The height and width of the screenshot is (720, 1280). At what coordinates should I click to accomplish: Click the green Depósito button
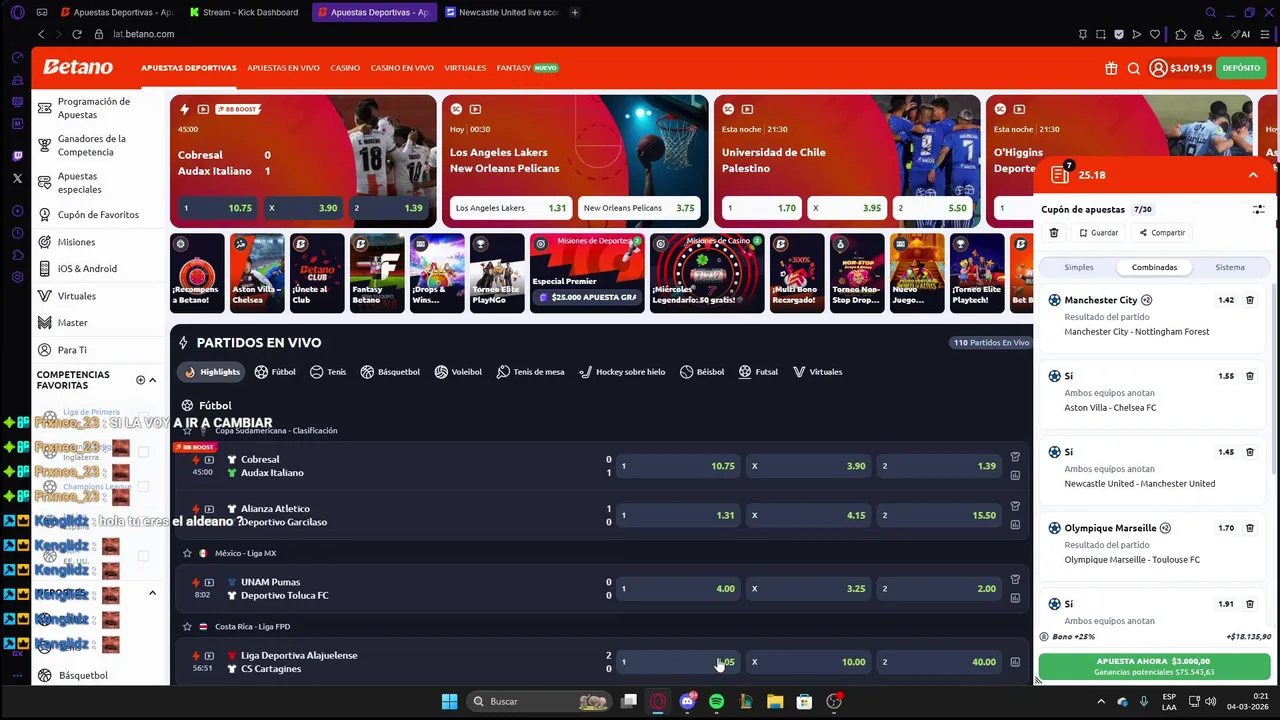pyautogui.click(x=1241, y=68)
